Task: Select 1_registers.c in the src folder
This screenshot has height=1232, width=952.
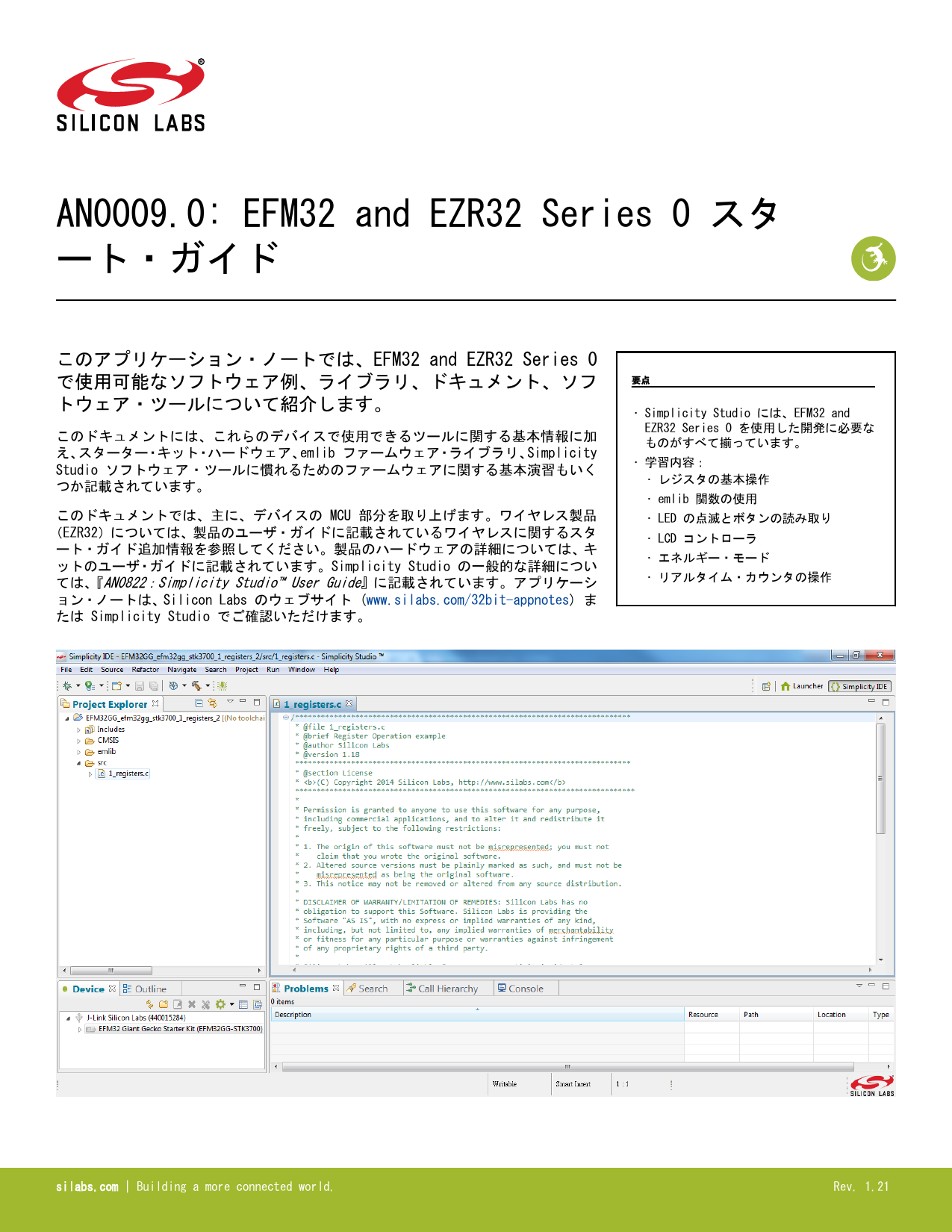Action: [x=124, y=774]
